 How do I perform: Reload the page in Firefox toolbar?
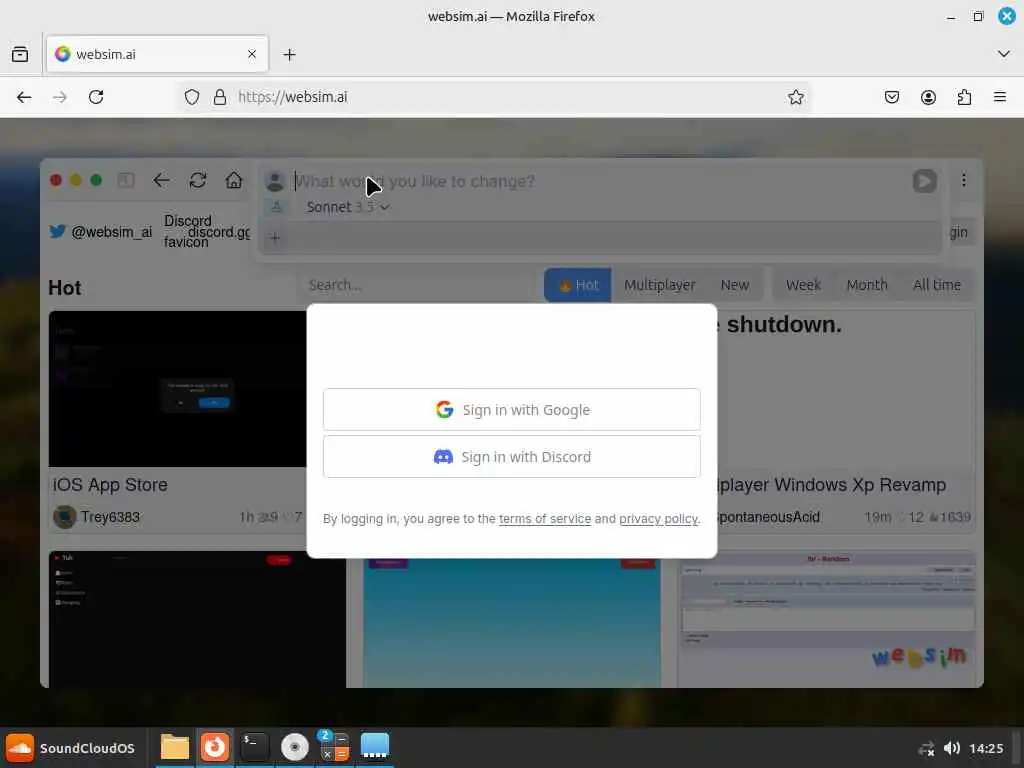click(96, 97)
